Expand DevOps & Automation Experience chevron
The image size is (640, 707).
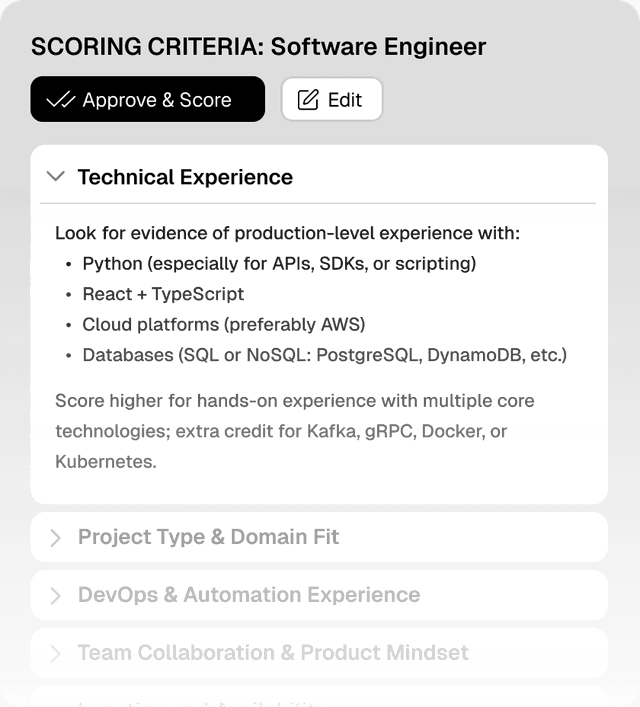pyautogui.click(x=56, y=596)
